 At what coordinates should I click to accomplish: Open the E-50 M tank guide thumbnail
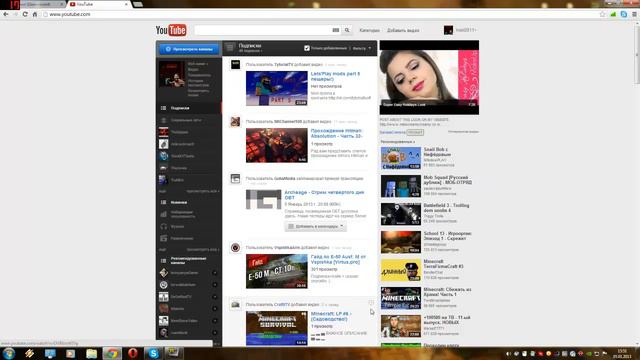(277, 271)
